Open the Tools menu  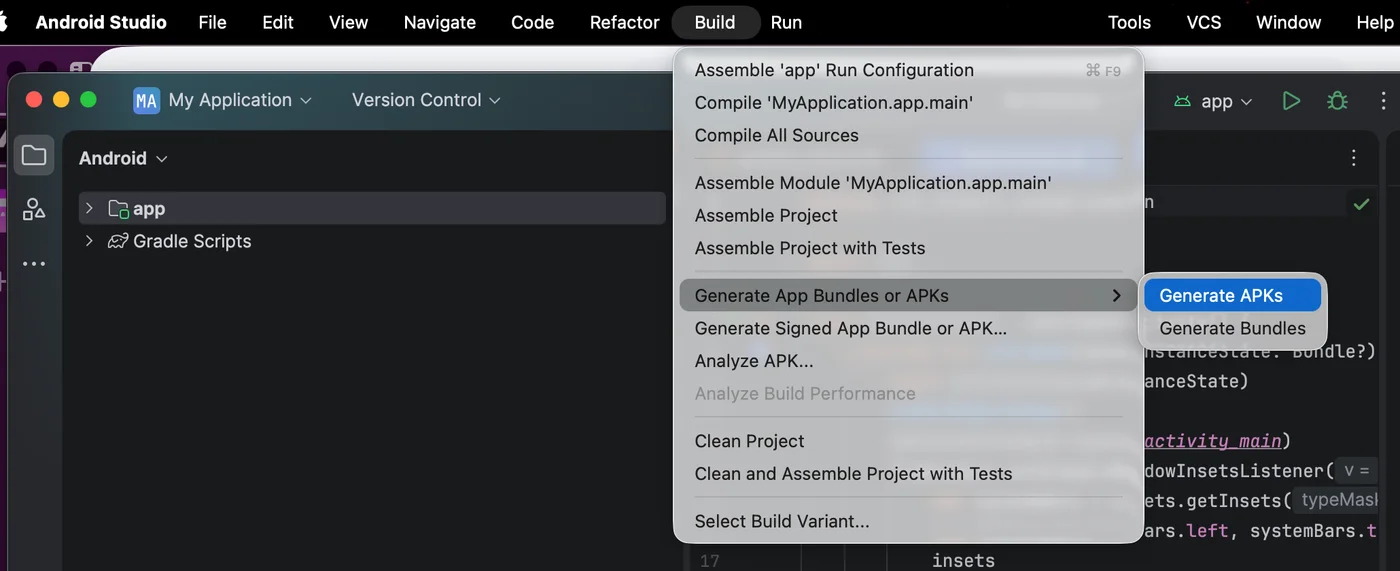pos(1129,22)
